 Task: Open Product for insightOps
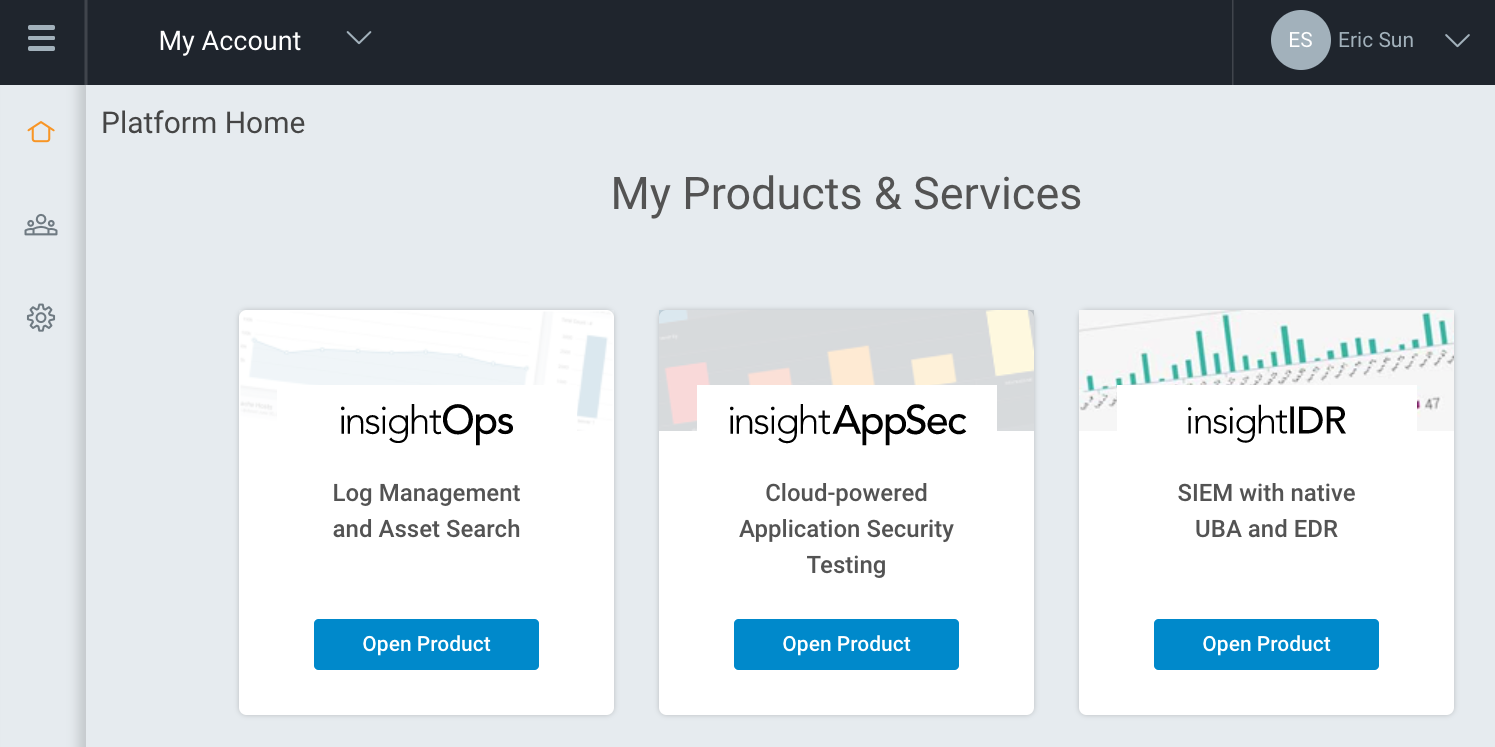pyautogui.click(x=426, y=644)
